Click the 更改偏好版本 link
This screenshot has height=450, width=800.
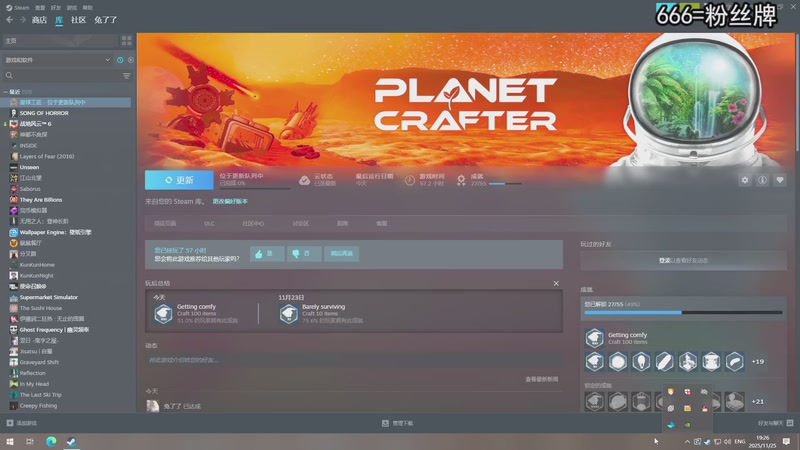coord(230,202)
